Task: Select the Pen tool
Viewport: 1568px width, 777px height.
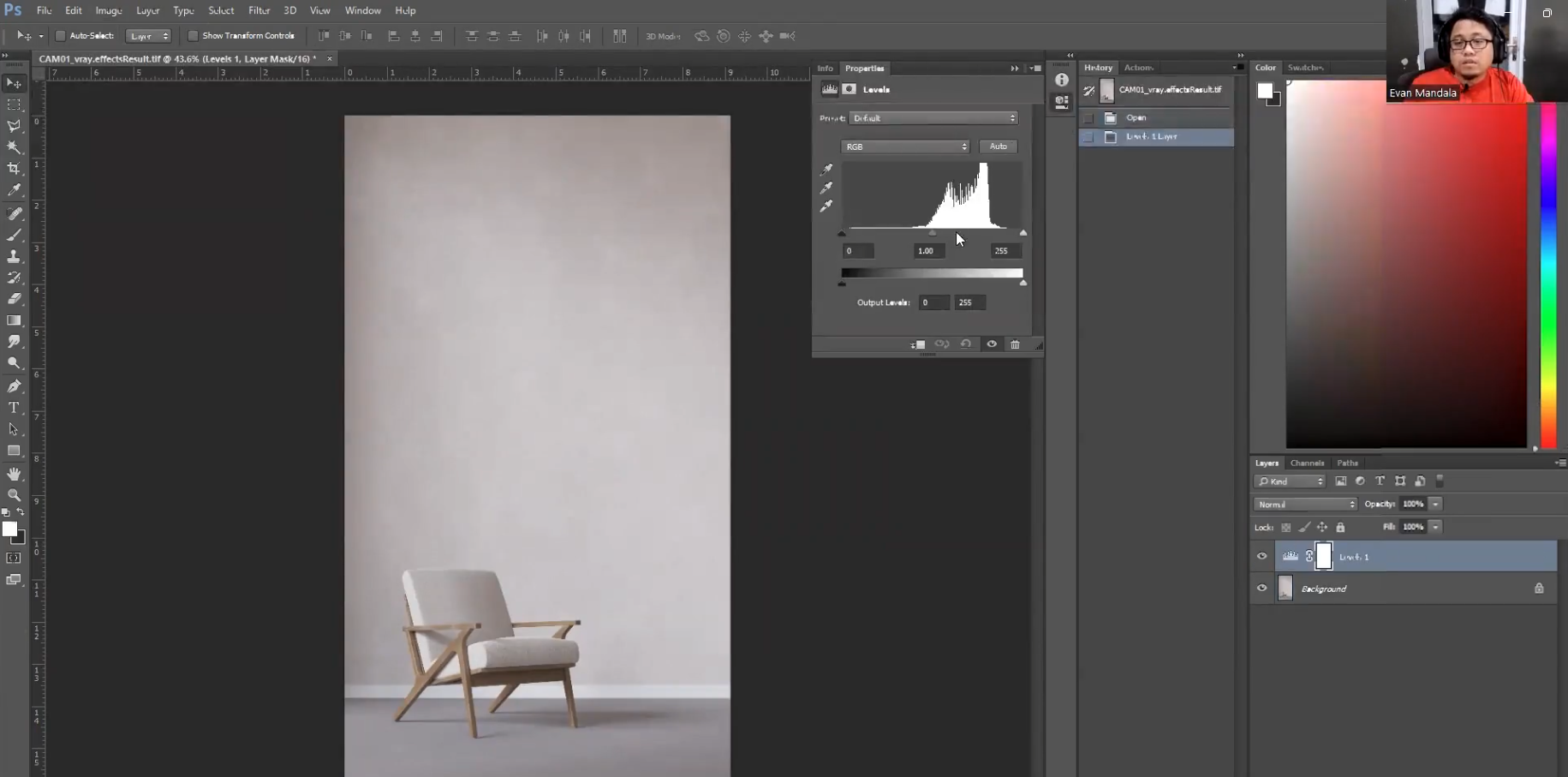Action: pos(14,386)
